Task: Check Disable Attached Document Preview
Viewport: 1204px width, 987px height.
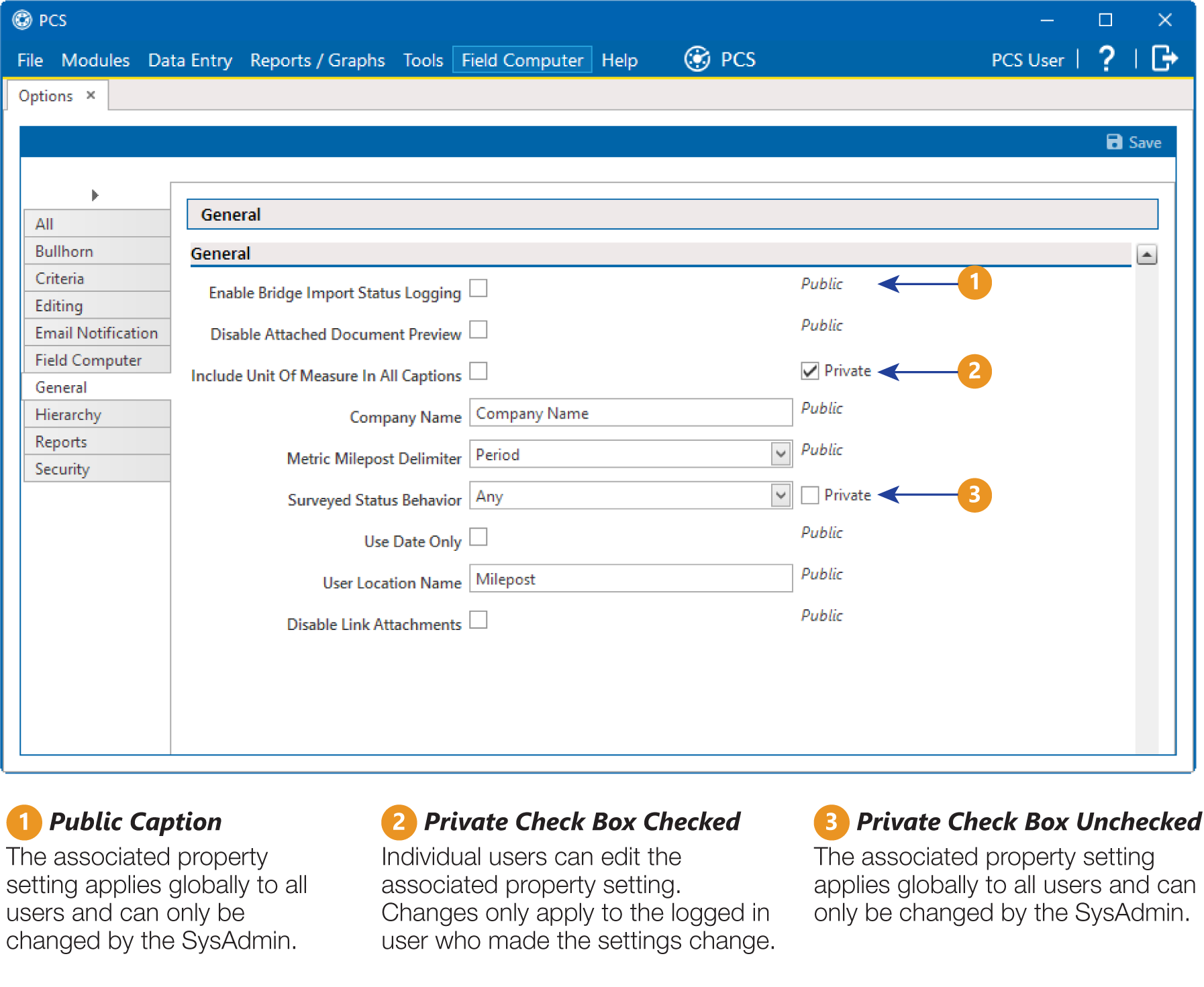Action: (x=478, y=329)
